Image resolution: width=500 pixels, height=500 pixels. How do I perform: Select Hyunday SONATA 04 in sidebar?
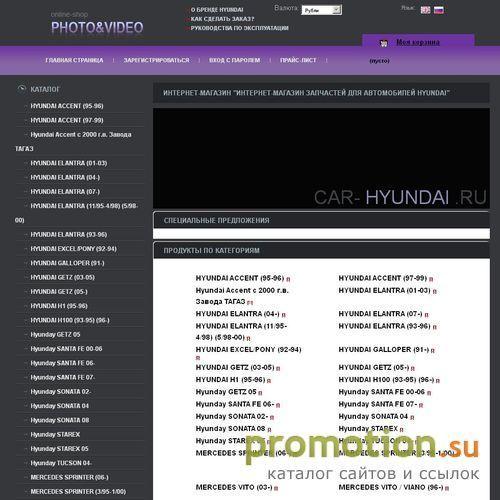60,406
